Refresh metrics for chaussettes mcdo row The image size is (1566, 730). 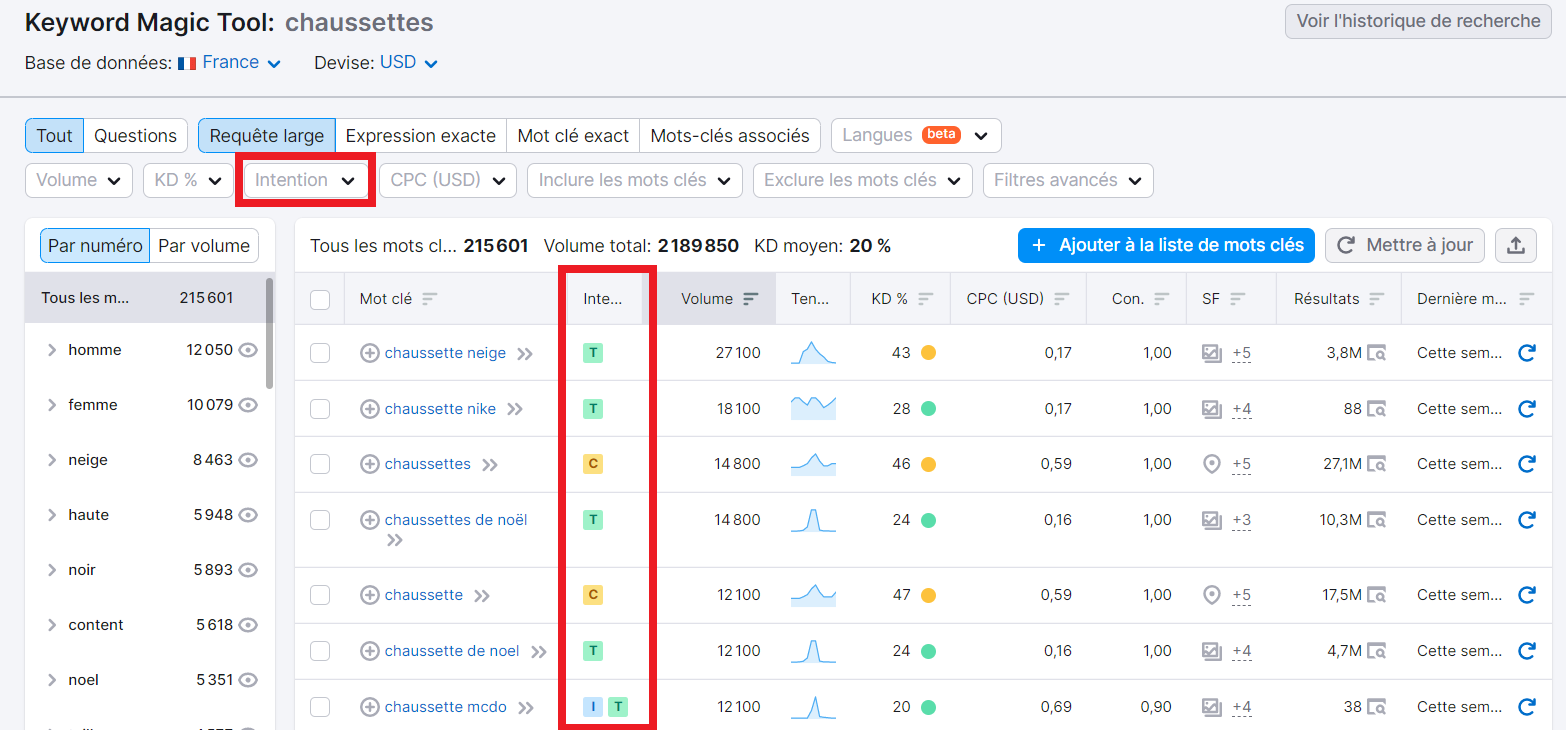click(x=1527, y=706)
